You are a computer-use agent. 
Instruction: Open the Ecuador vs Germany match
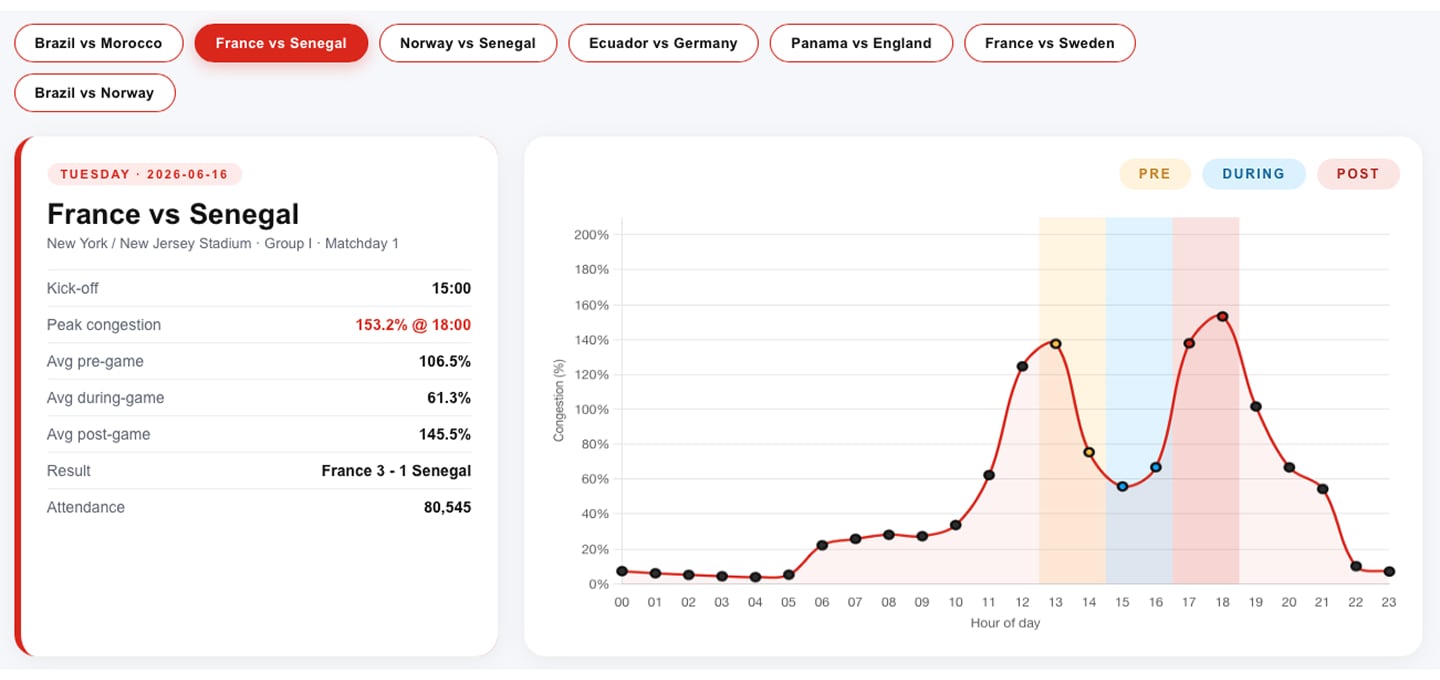click(x=663, y=43)
